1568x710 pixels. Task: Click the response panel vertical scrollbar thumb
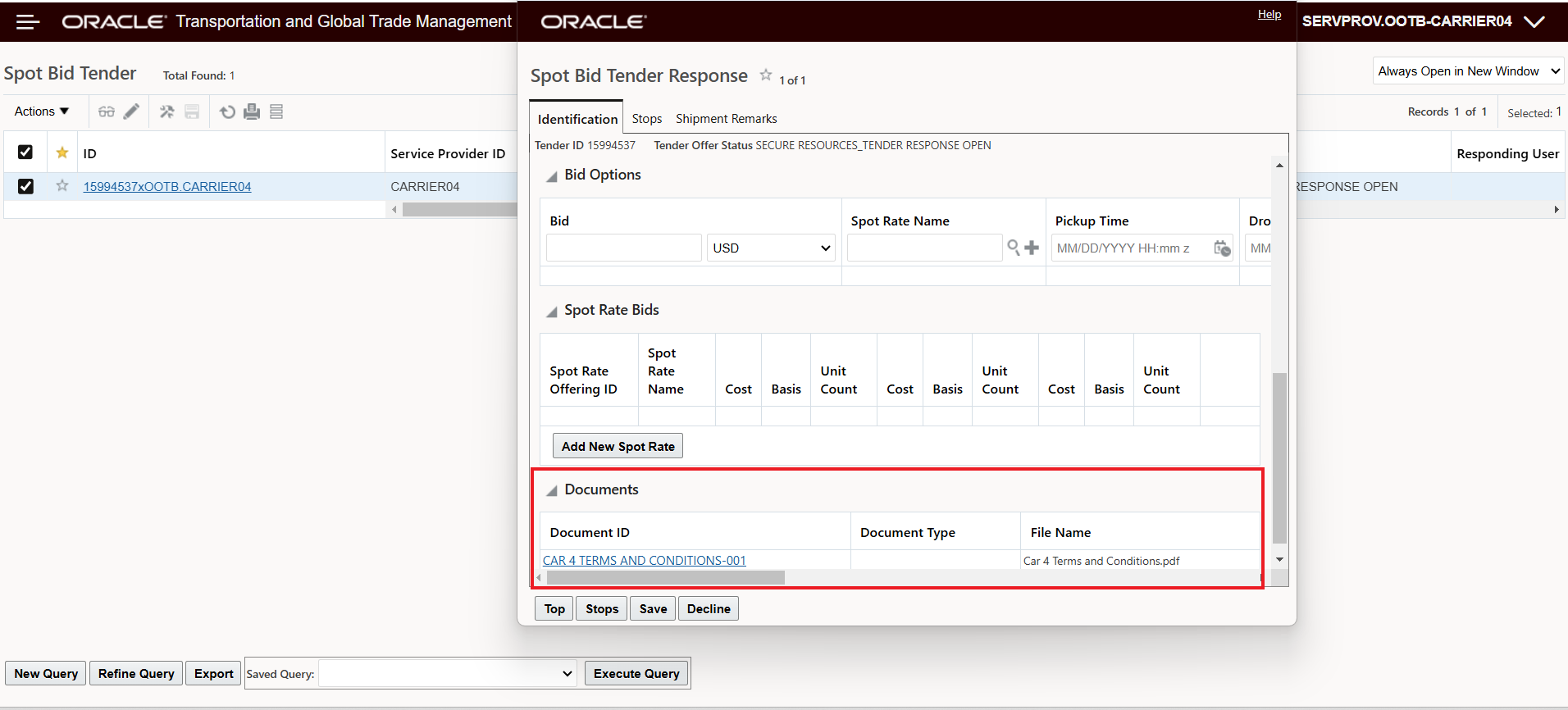click(x=1279, y=457)
